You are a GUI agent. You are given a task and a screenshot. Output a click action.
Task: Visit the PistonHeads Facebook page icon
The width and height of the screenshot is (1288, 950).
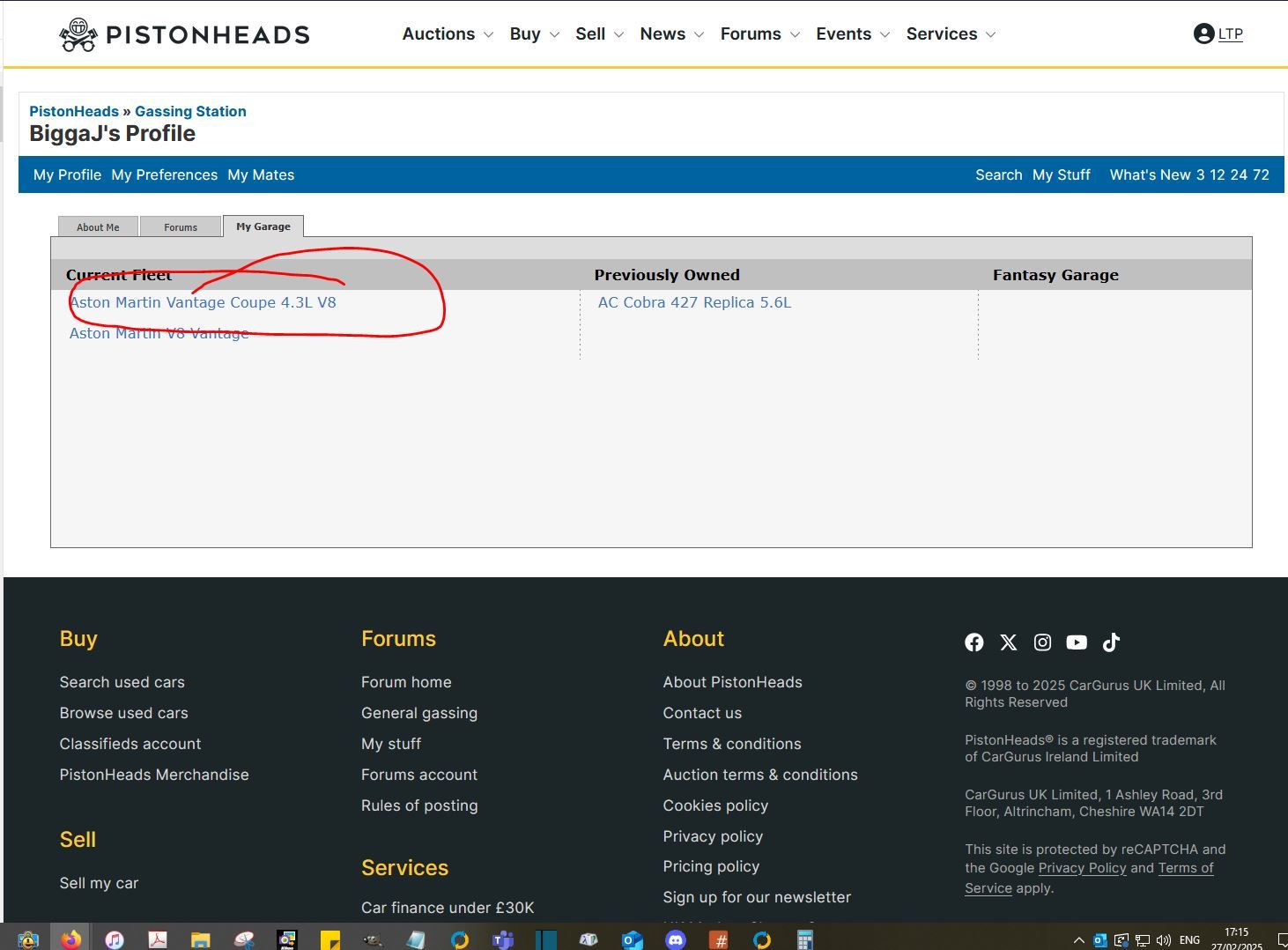(973, 642)
